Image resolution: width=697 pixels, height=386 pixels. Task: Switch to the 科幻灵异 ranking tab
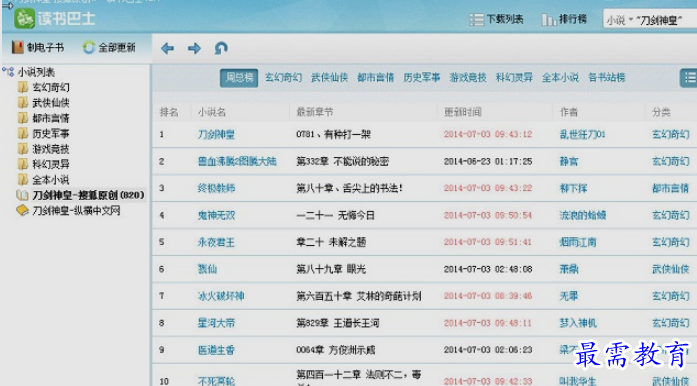(514, 78)
